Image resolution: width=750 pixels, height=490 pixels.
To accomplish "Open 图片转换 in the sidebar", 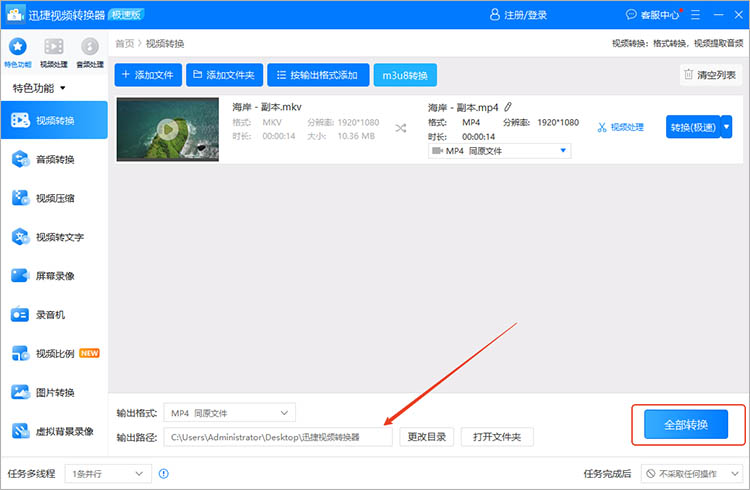I will (x=54, y=392).
